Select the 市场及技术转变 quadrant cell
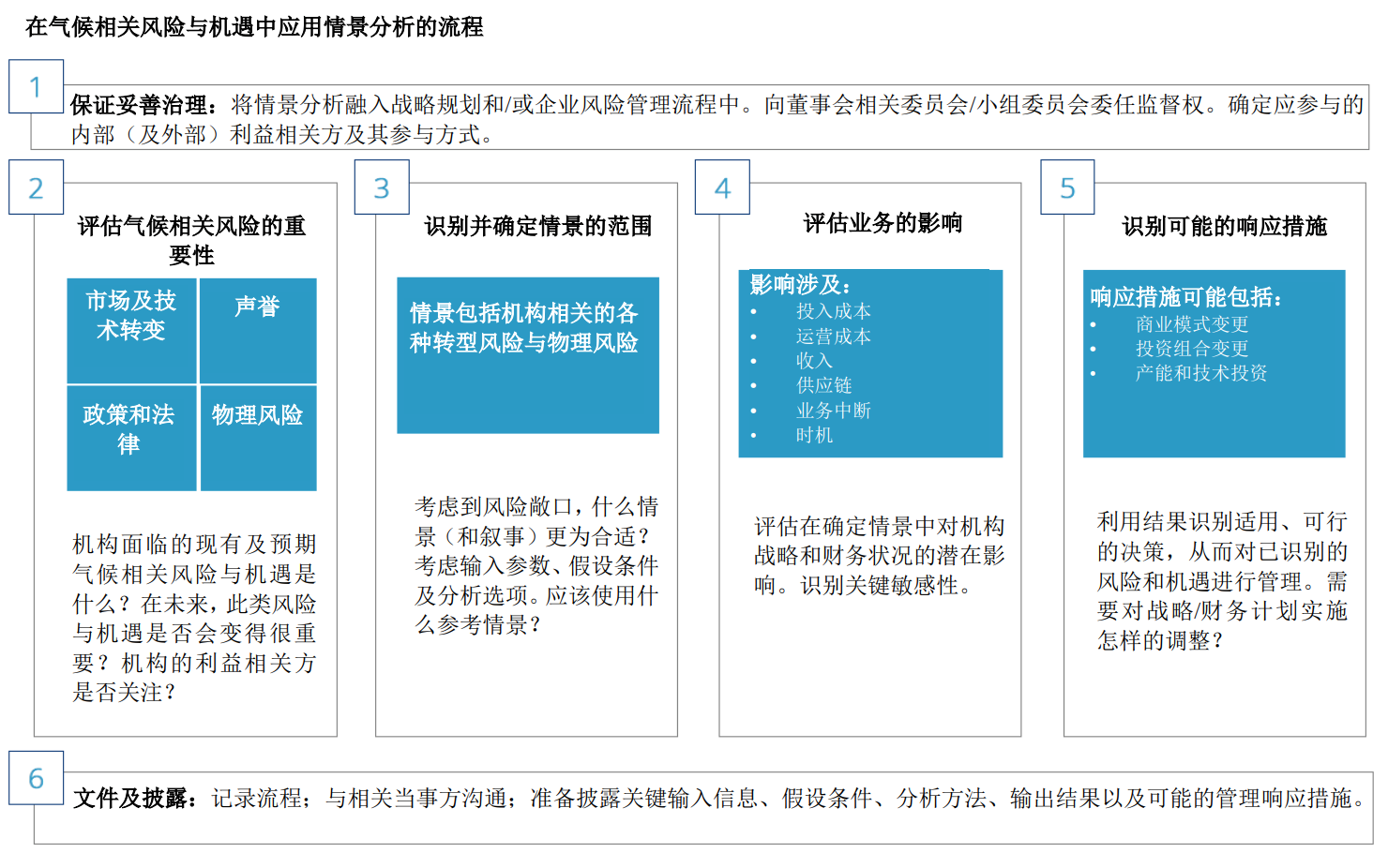Screen dimensions: 1388x868 coord(131,330)
